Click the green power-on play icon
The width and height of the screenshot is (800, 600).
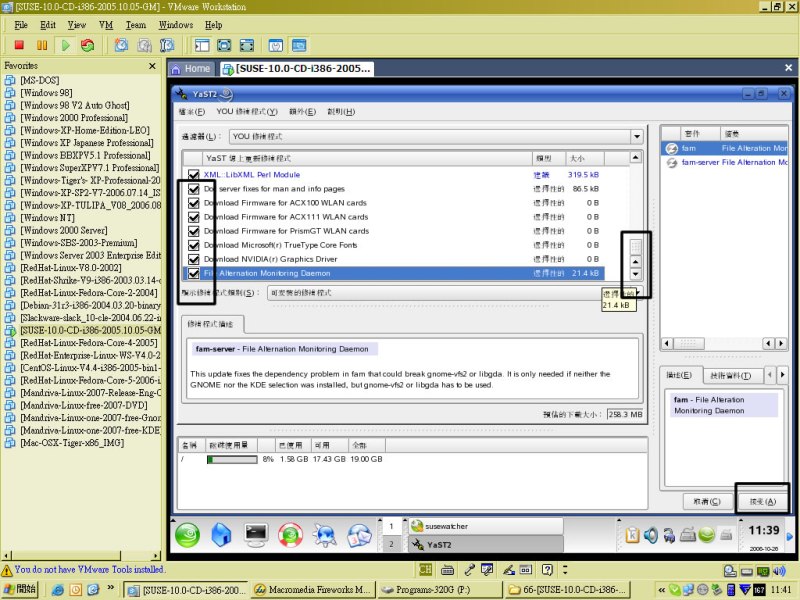point(65,45)
